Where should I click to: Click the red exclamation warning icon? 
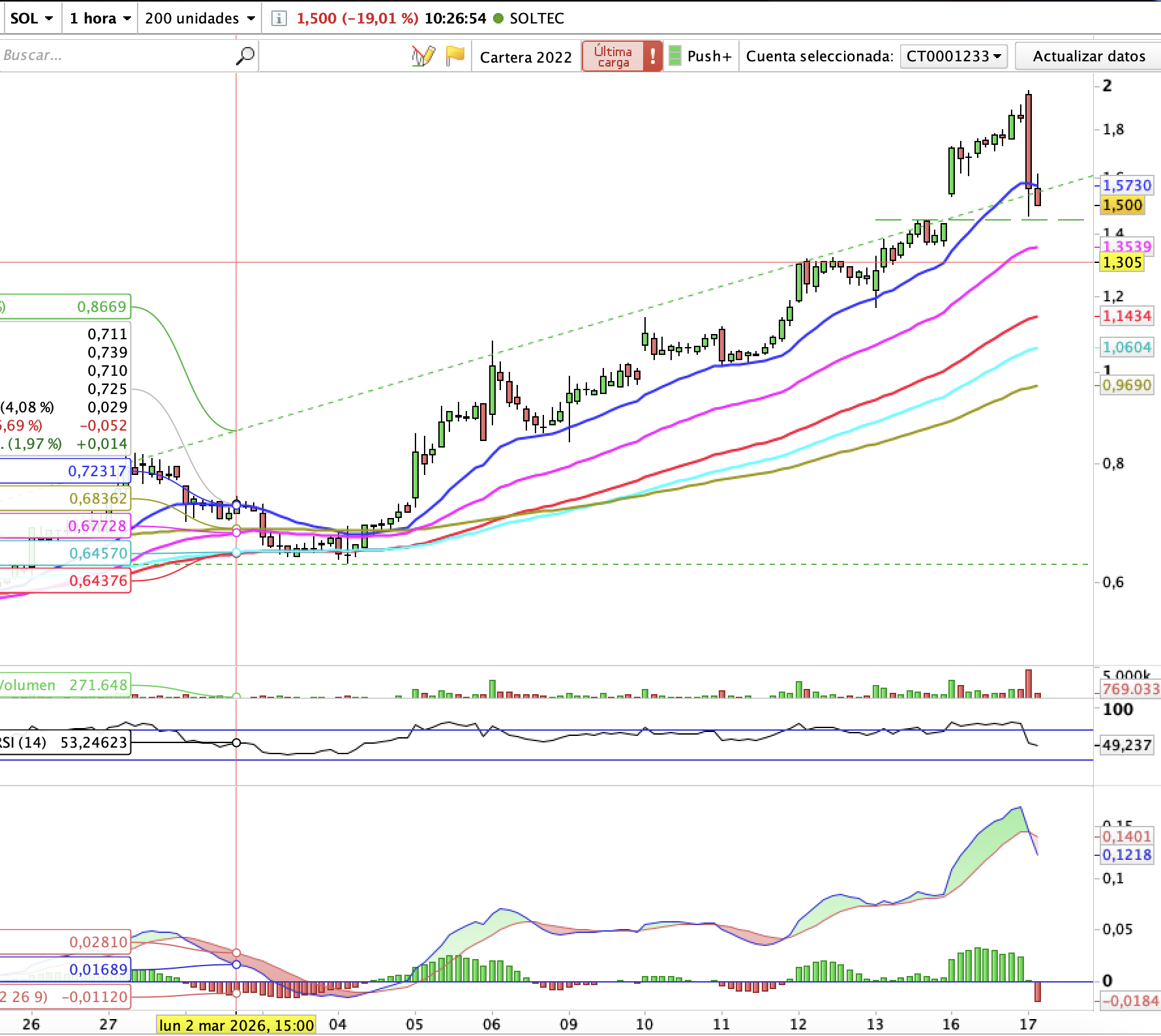[652, 56]
